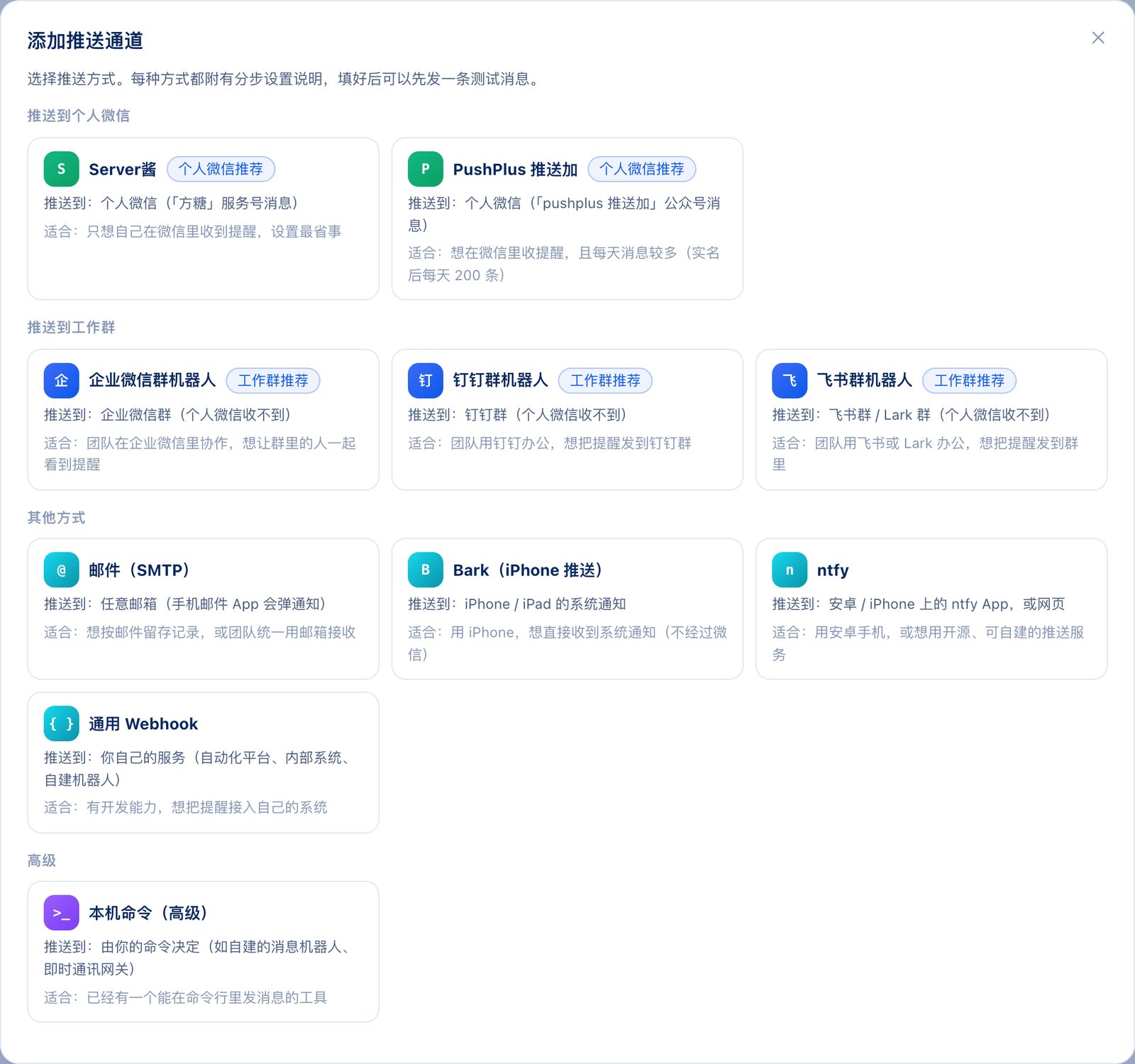Screen dimensions: 1135x1064
Task: Select 飞书群机器人 channel title
Action: tap(865, 380)
